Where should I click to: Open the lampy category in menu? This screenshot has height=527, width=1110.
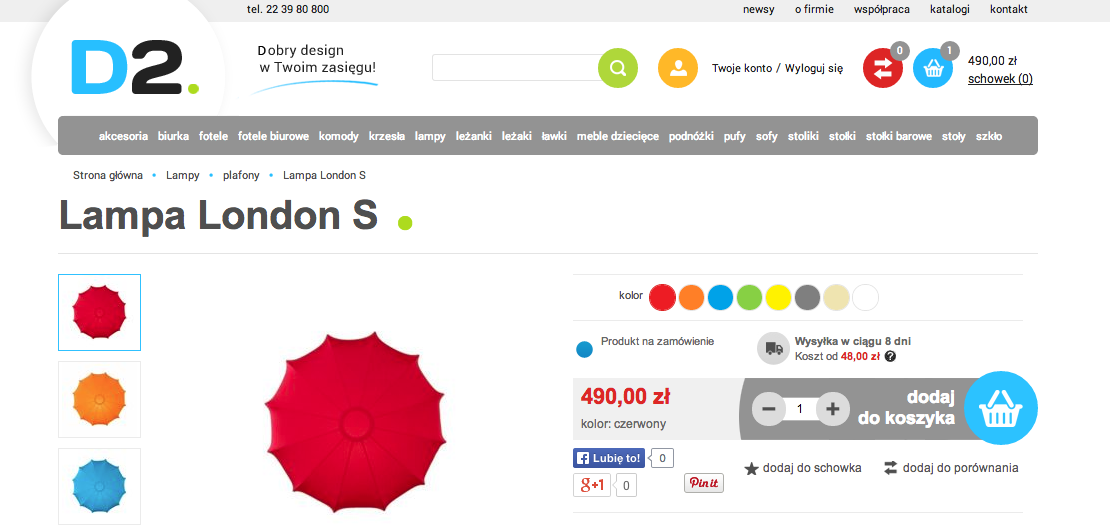point(430,136)
